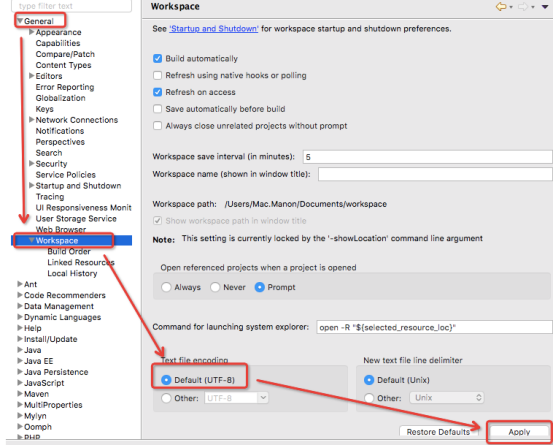
Task: Enable Save automatically before build
Action: pos(157,109)
